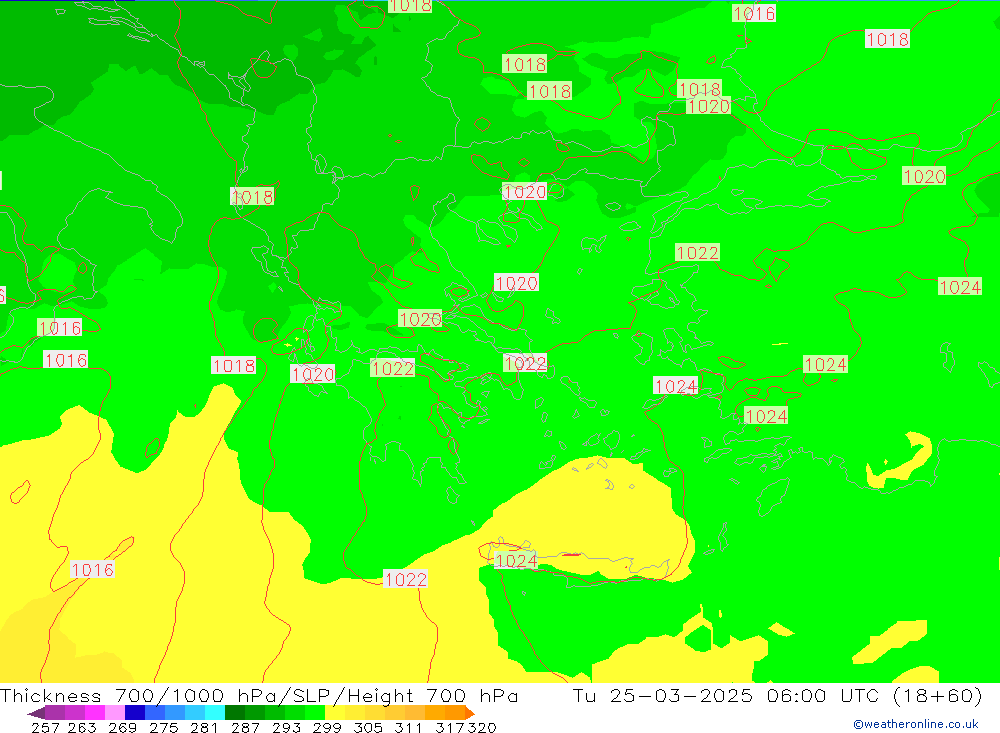This screenshot has height=733, width=1000.
Task: Click the cyan swatch in color scale
Action: (215, 713)
